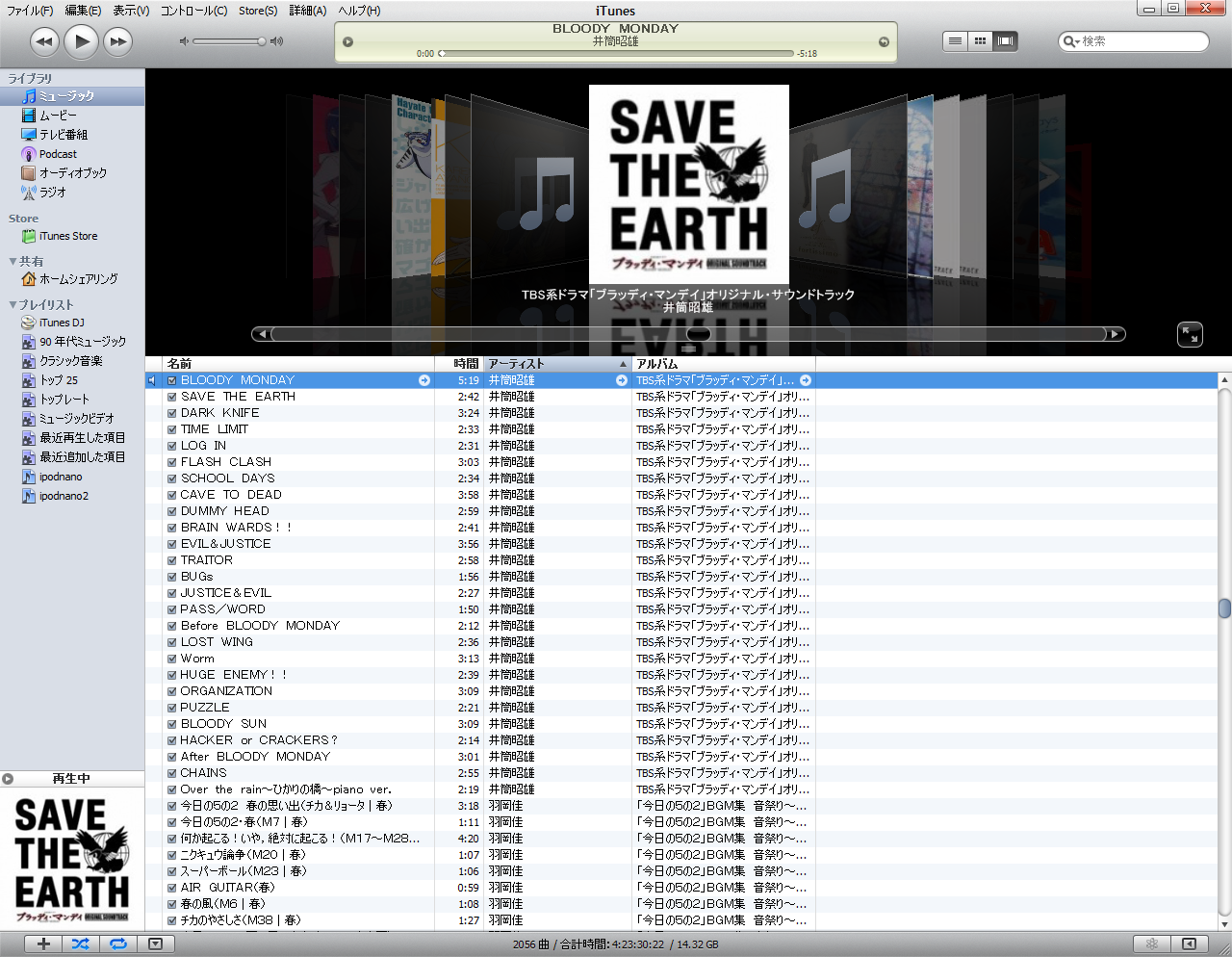Switch to Cover Flow view
This screenshot has height=957, width=1232.
point(1005,41)
